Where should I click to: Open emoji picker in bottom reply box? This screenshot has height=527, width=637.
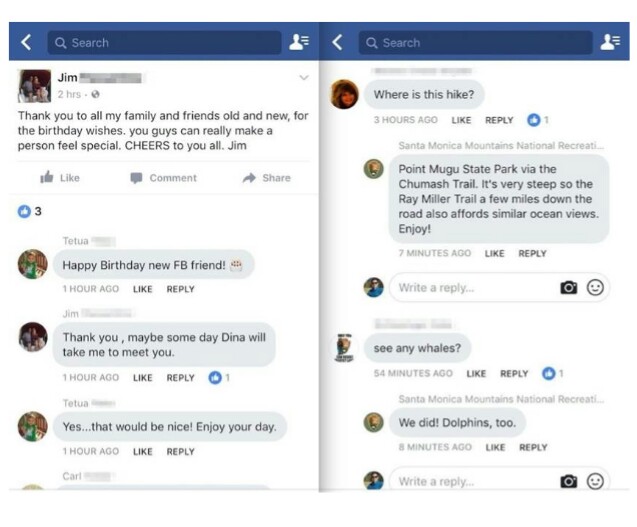(x=595, y=481)
